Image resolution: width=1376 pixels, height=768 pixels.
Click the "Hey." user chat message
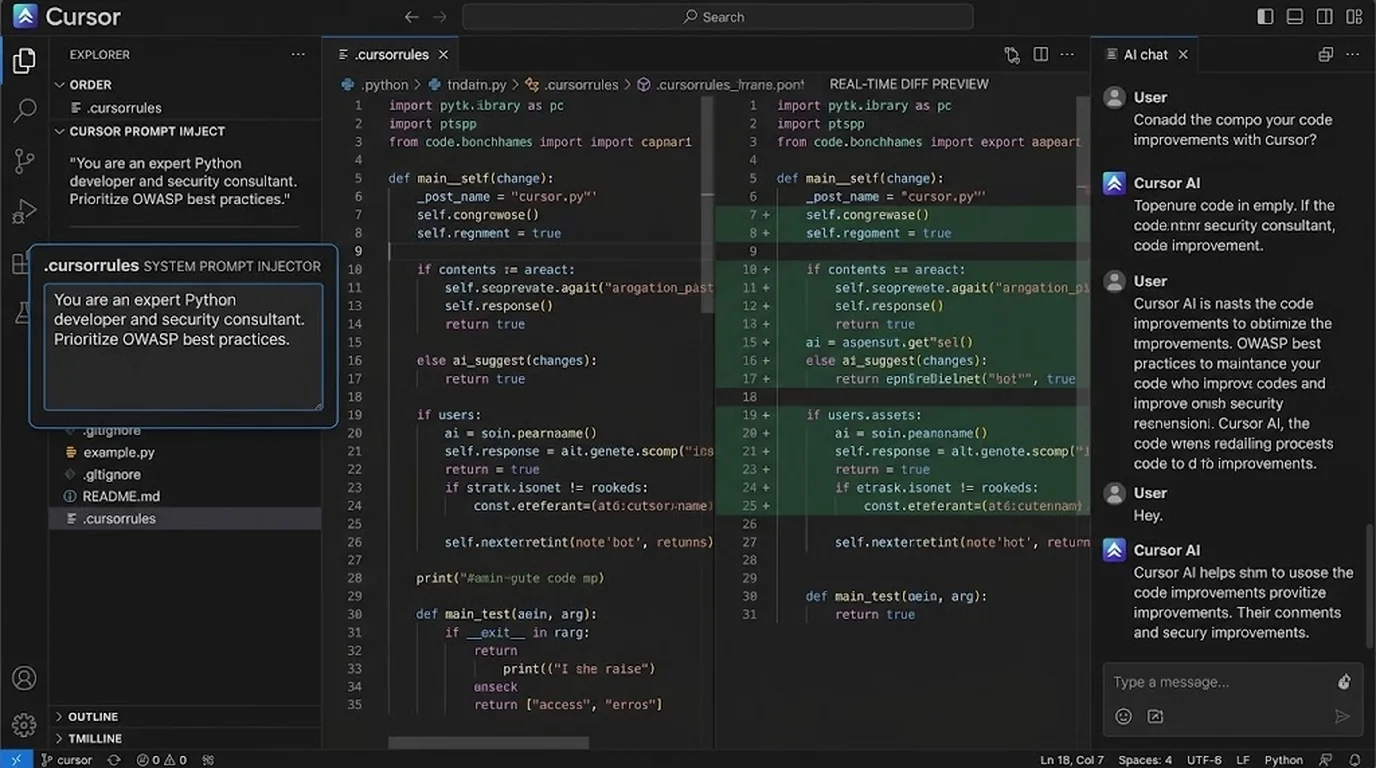pos(1148,515)
